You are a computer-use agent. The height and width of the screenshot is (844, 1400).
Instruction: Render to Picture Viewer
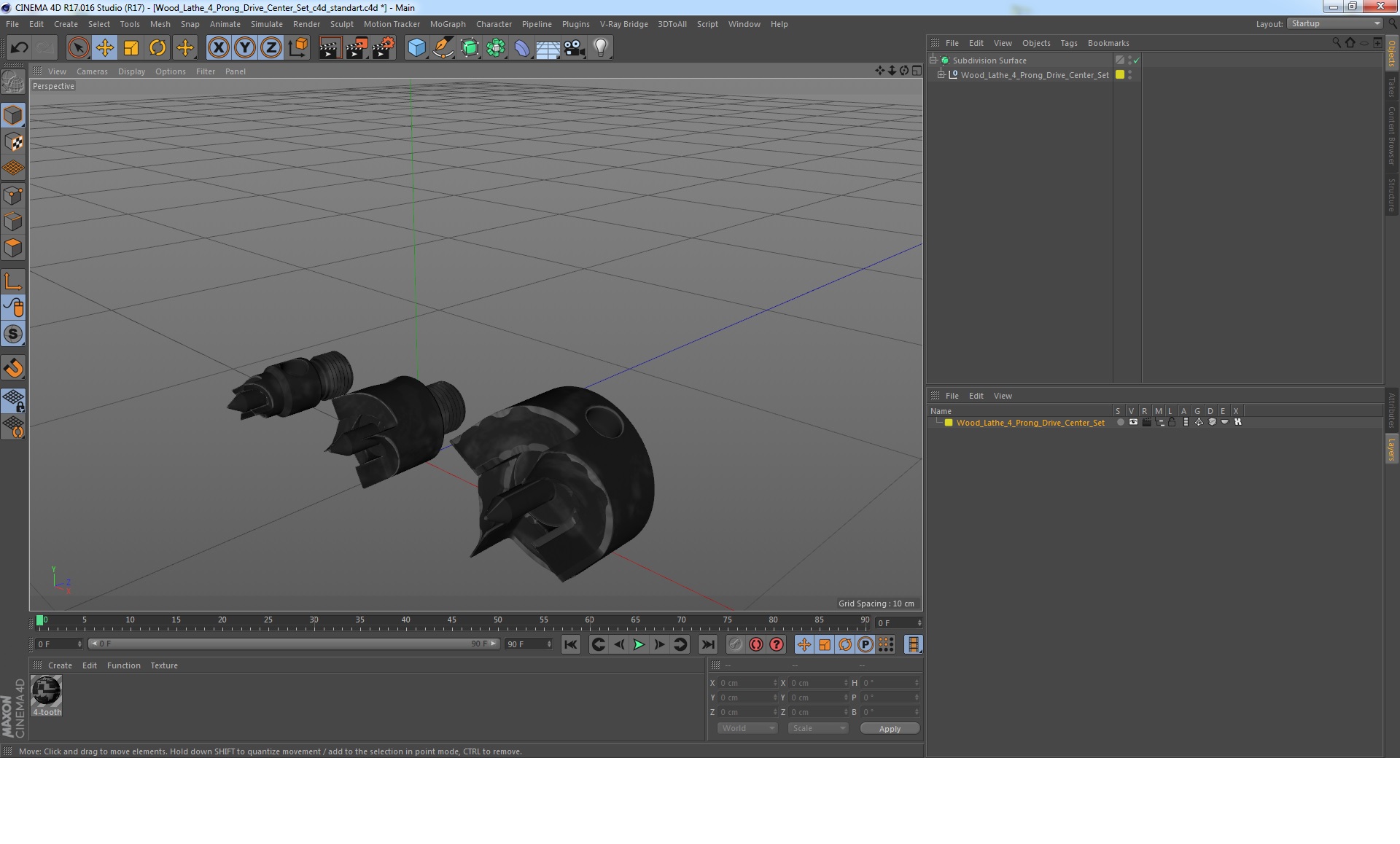point(357,48)
